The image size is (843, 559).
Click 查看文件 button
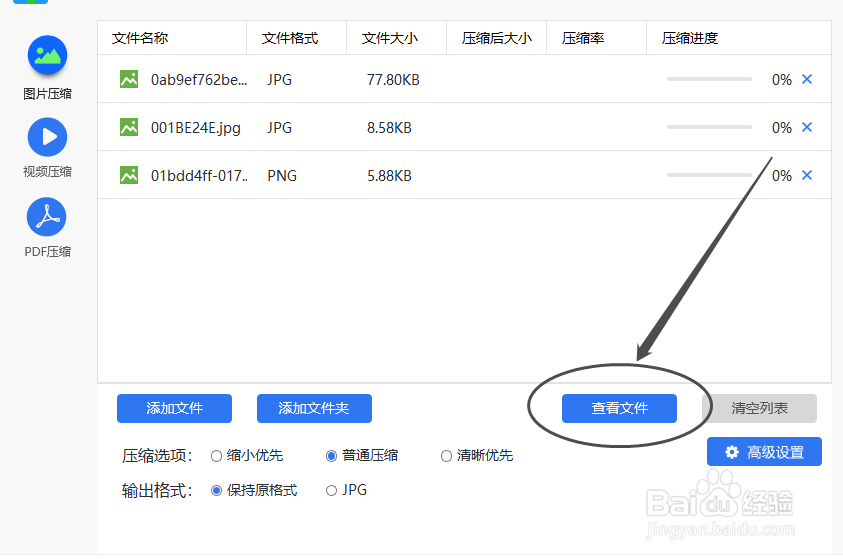(619, 408)
